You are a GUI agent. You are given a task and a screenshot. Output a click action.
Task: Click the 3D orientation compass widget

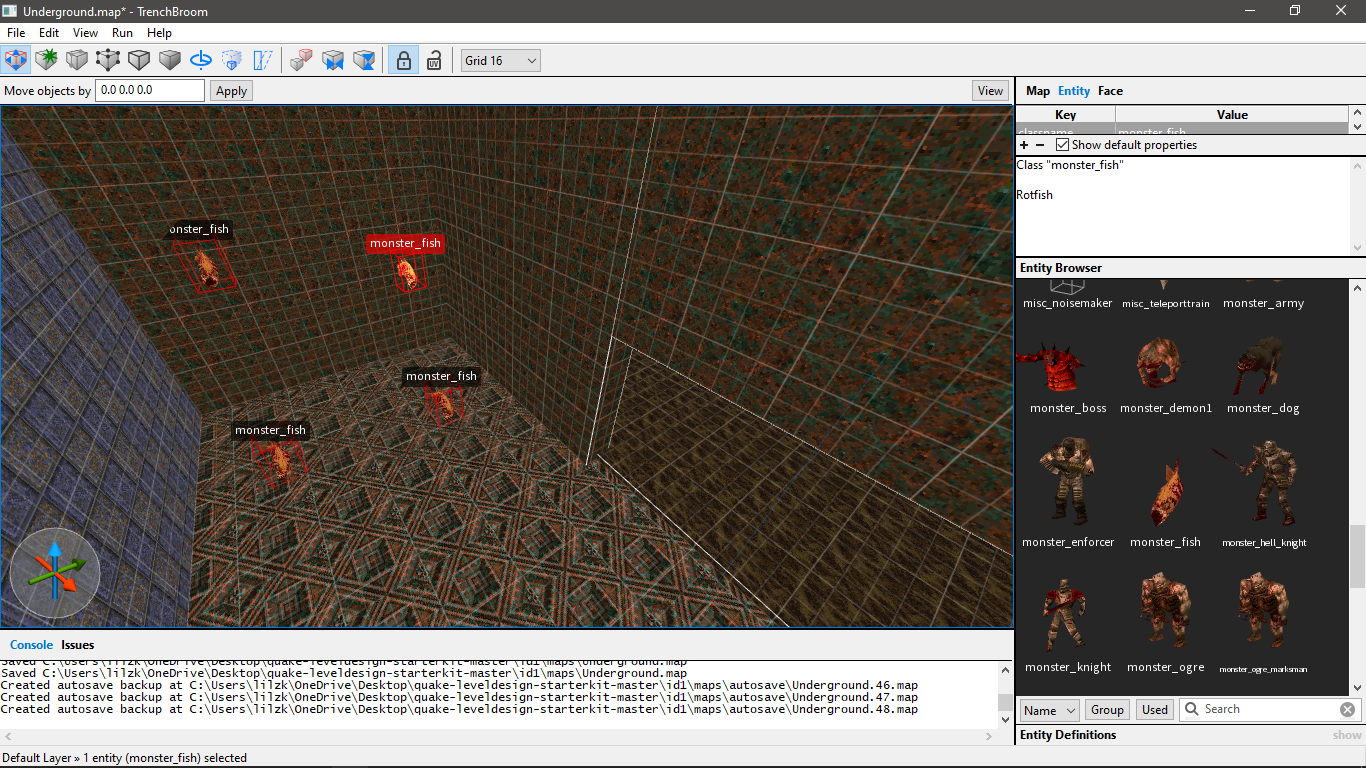(55, 573)
